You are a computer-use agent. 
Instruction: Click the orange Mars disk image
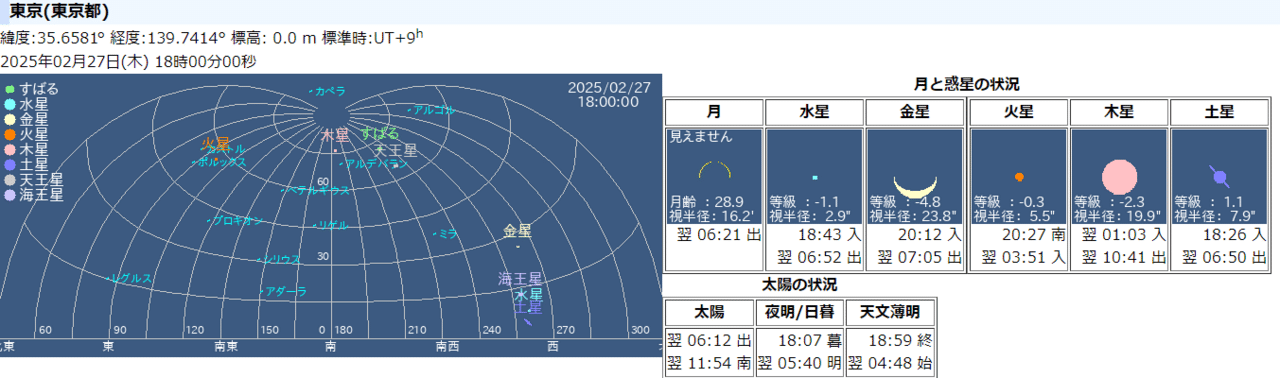[x=1019, y=176]
